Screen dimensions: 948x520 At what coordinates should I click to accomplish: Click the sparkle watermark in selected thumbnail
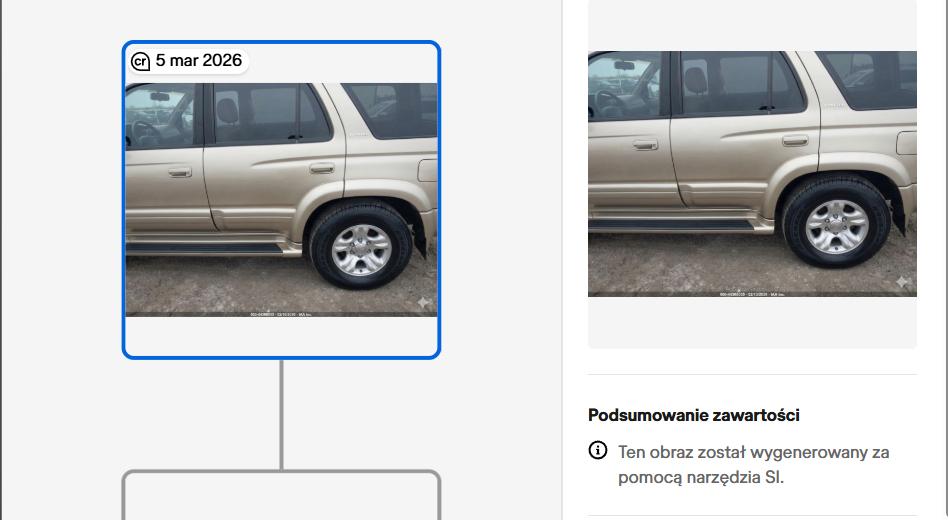click(424, 302)
